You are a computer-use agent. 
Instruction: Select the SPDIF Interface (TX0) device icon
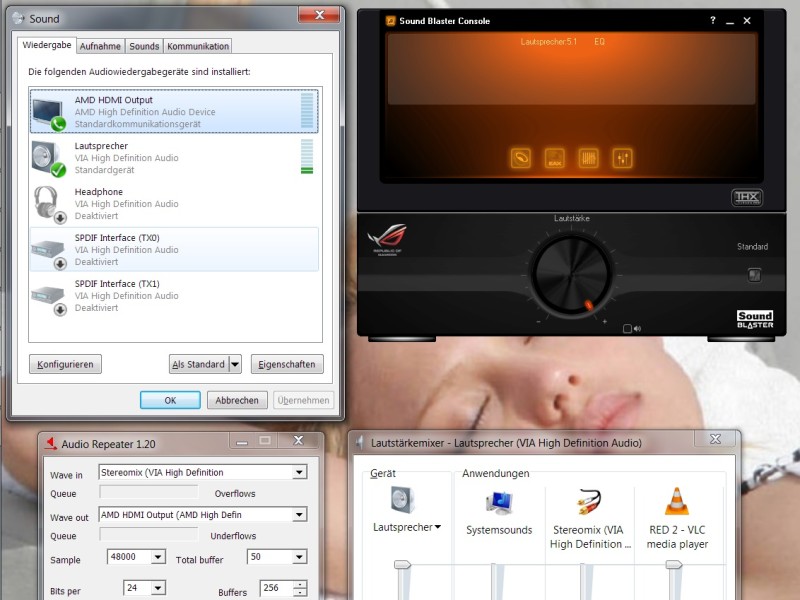(48, 253)
